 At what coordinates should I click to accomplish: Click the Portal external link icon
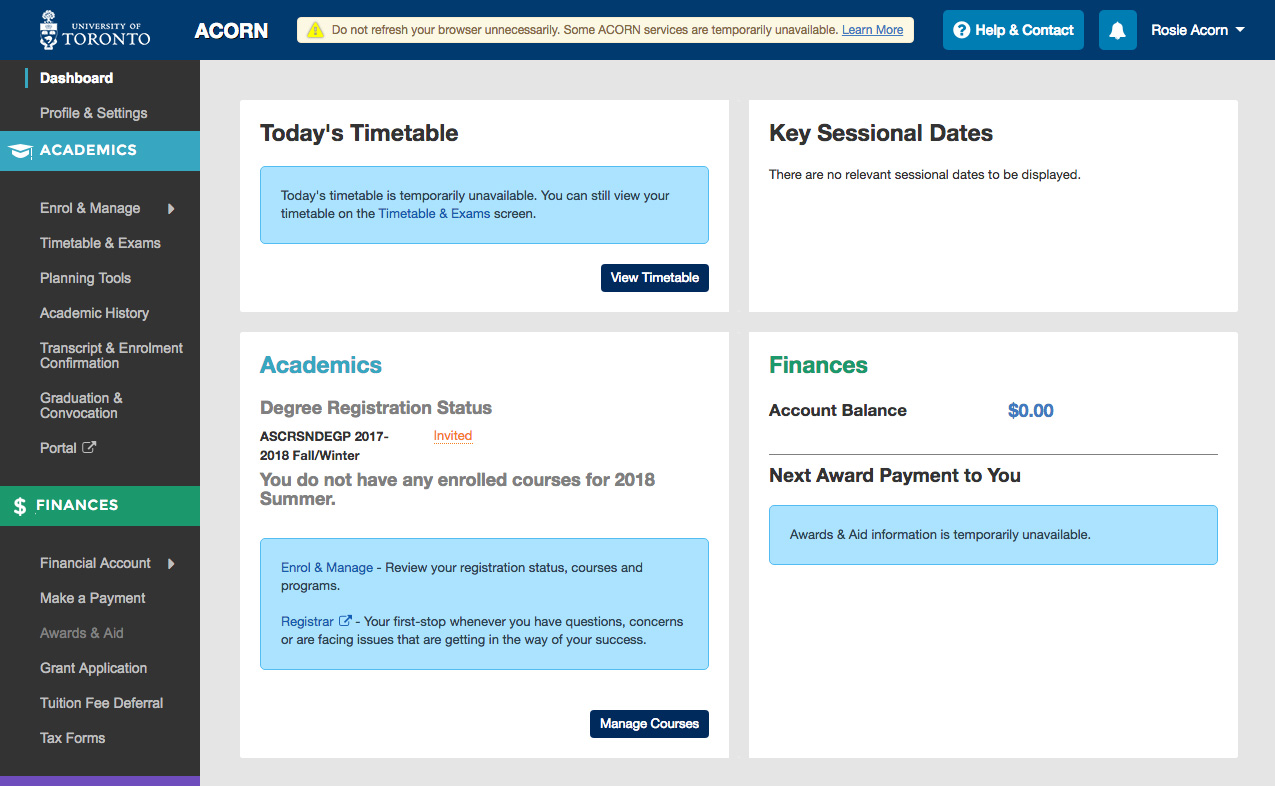(x=89, y=448)
